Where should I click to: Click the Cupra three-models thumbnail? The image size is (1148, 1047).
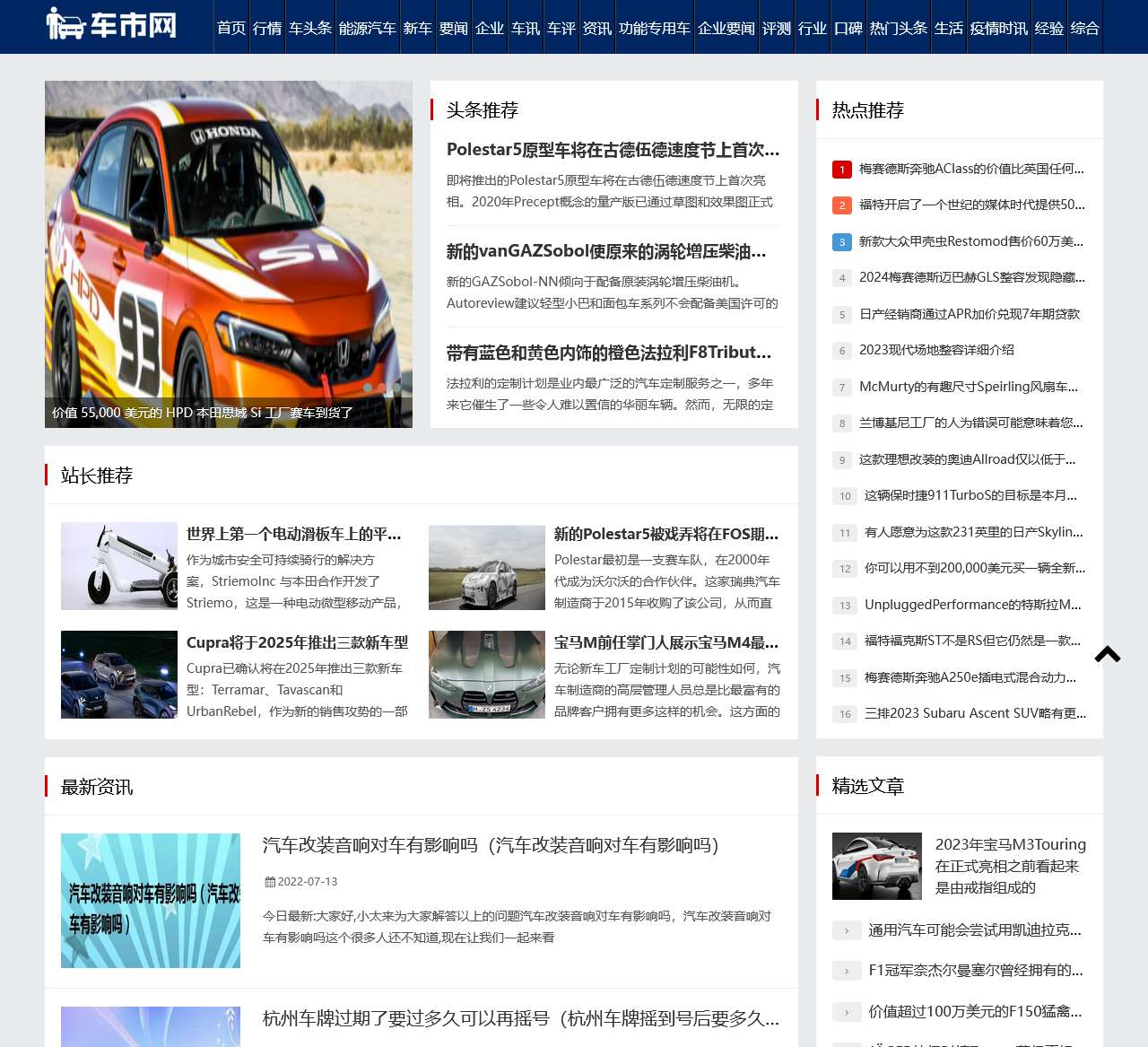(119, 675)
